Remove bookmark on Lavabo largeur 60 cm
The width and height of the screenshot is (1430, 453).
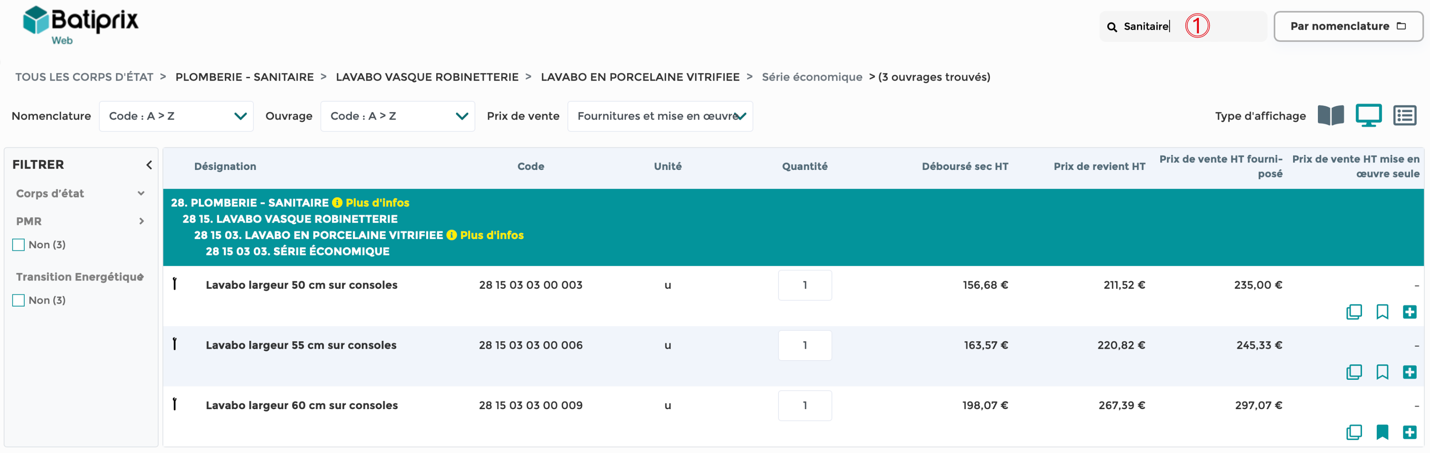click(1382, 432)
